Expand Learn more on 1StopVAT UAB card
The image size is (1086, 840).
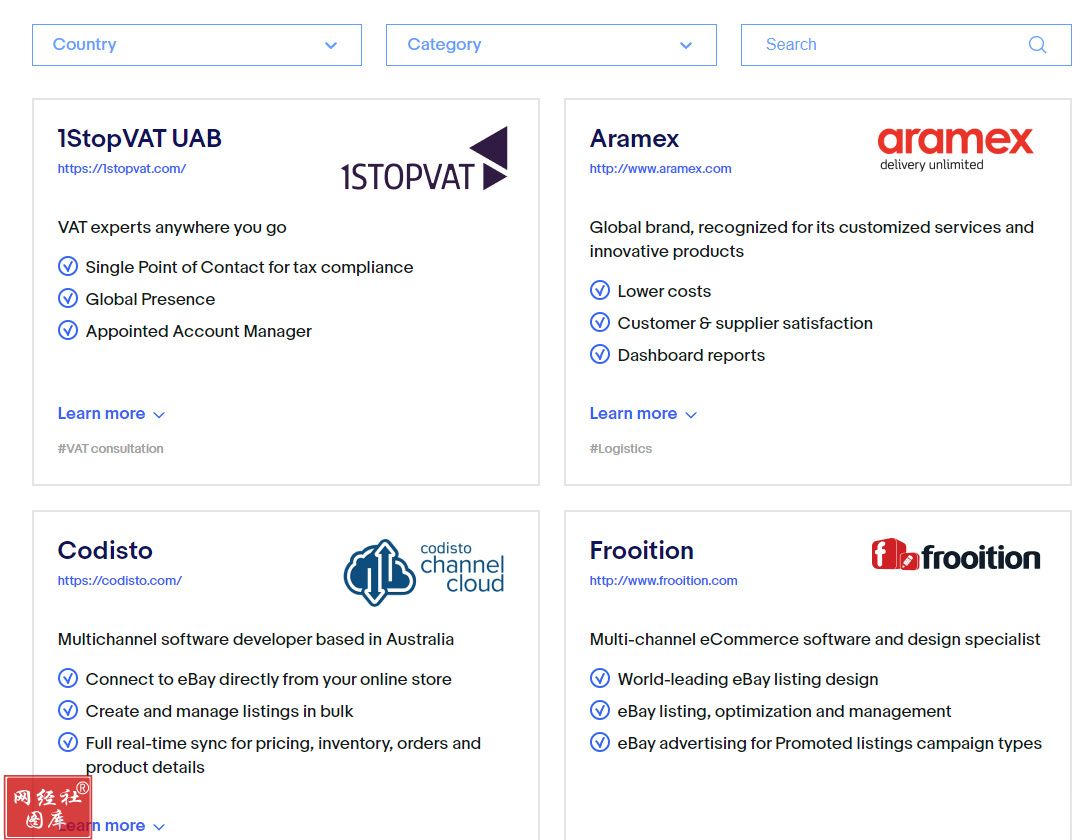click(x=111, y=413)
